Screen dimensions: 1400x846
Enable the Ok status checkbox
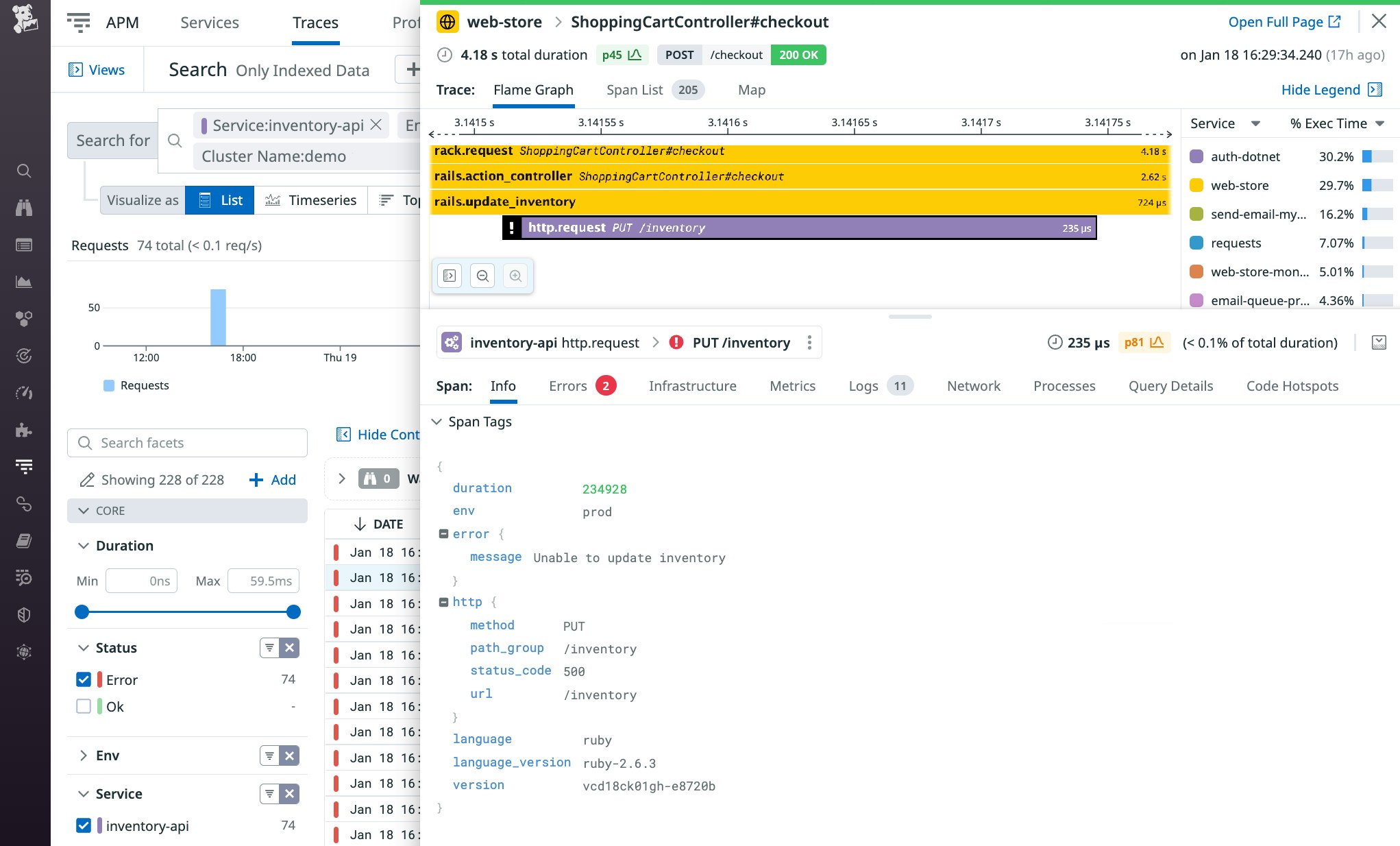coord(84,706)
